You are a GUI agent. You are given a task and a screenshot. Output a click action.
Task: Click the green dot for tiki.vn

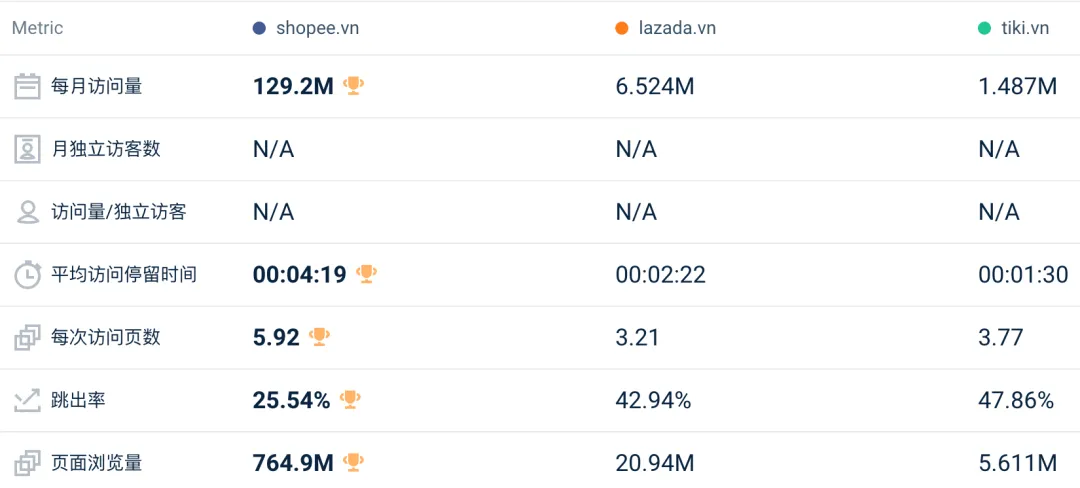coord(985,28)
